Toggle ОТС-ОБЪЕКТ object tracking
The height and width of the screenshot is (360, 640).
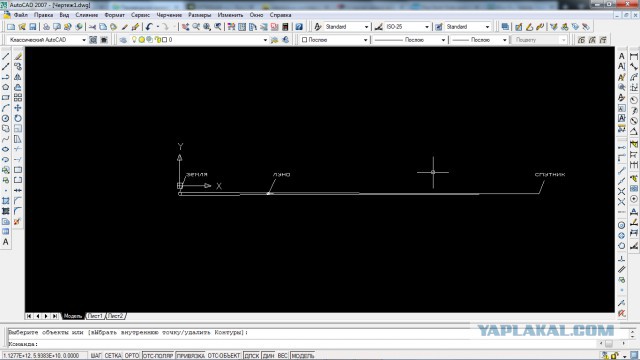pyautogui.click(x=224, y=356)
